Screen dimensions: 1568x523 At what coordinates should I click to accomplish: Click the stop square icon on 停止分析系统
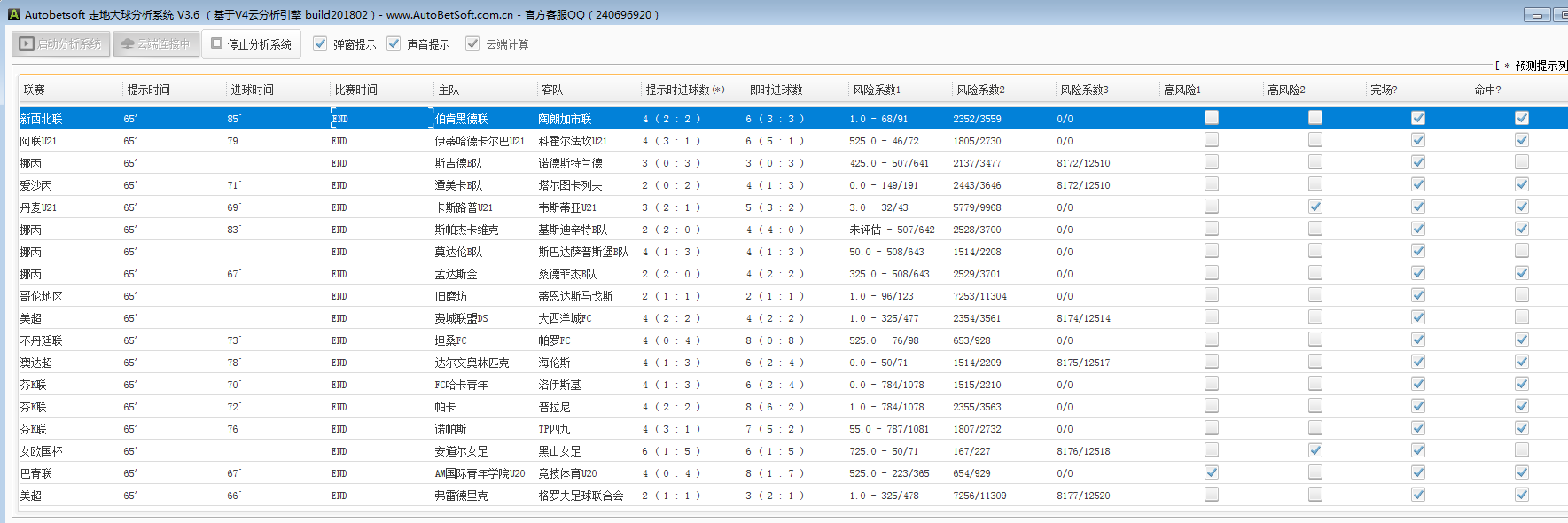pos(216,43)
